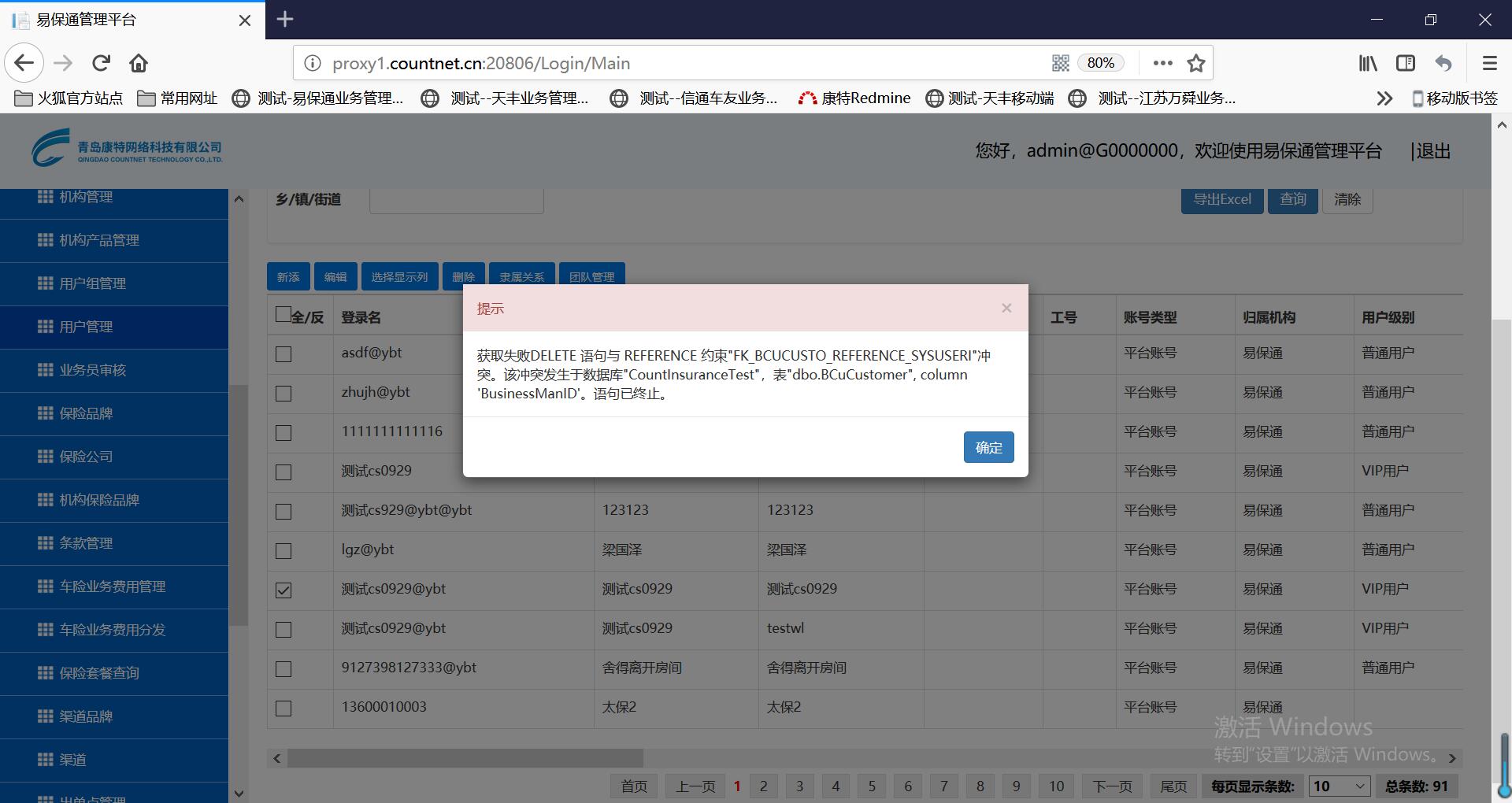The height and width of the screenshot is (803, 1512).
Task: Open the QR code icon in address bar
Action: [x=1061, y=63]
